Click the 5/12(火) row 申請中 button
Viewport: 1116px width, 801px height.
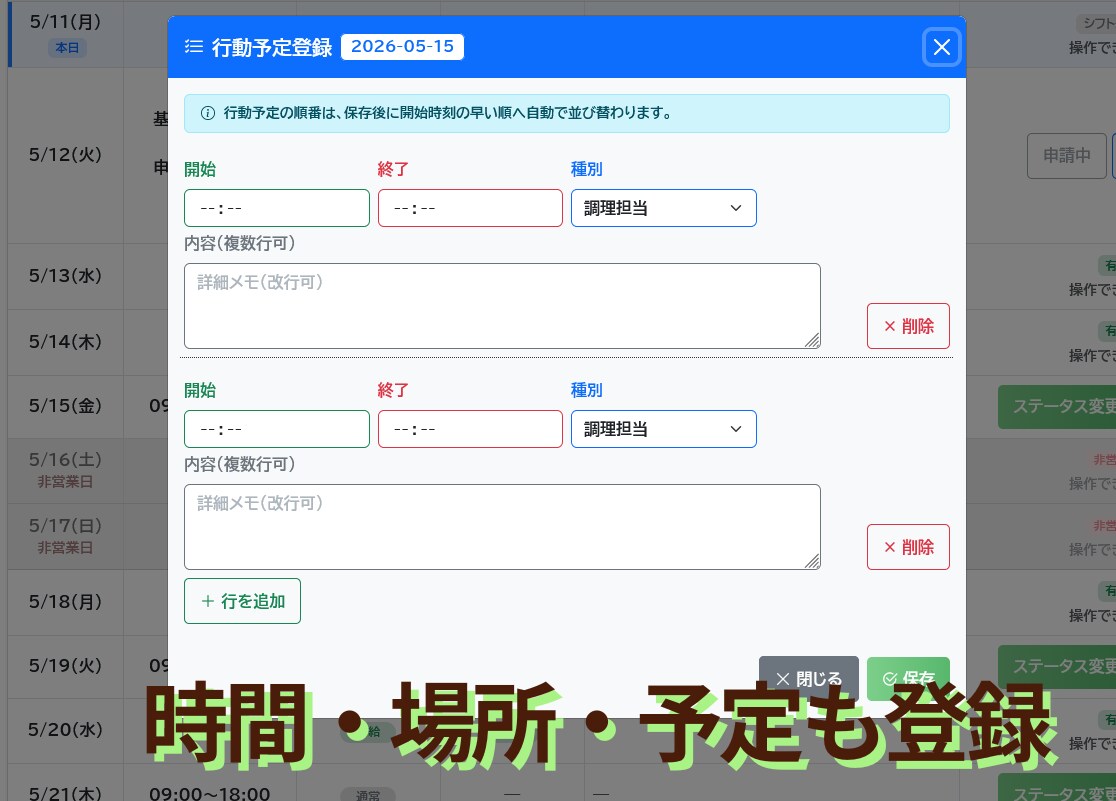1066,155
